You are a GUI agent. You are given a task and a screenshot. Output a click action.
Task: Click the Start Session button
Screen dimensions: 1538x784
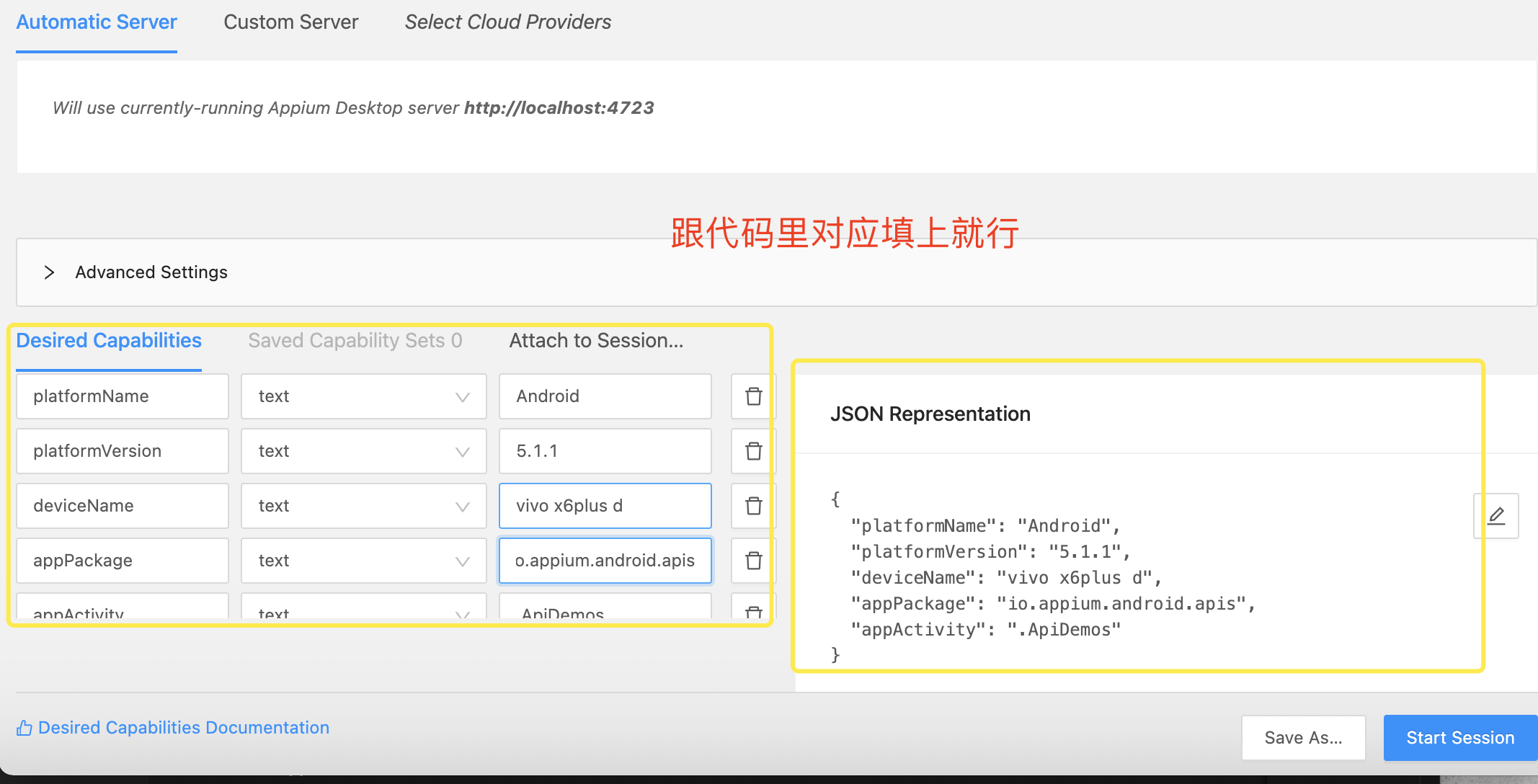1461,737
